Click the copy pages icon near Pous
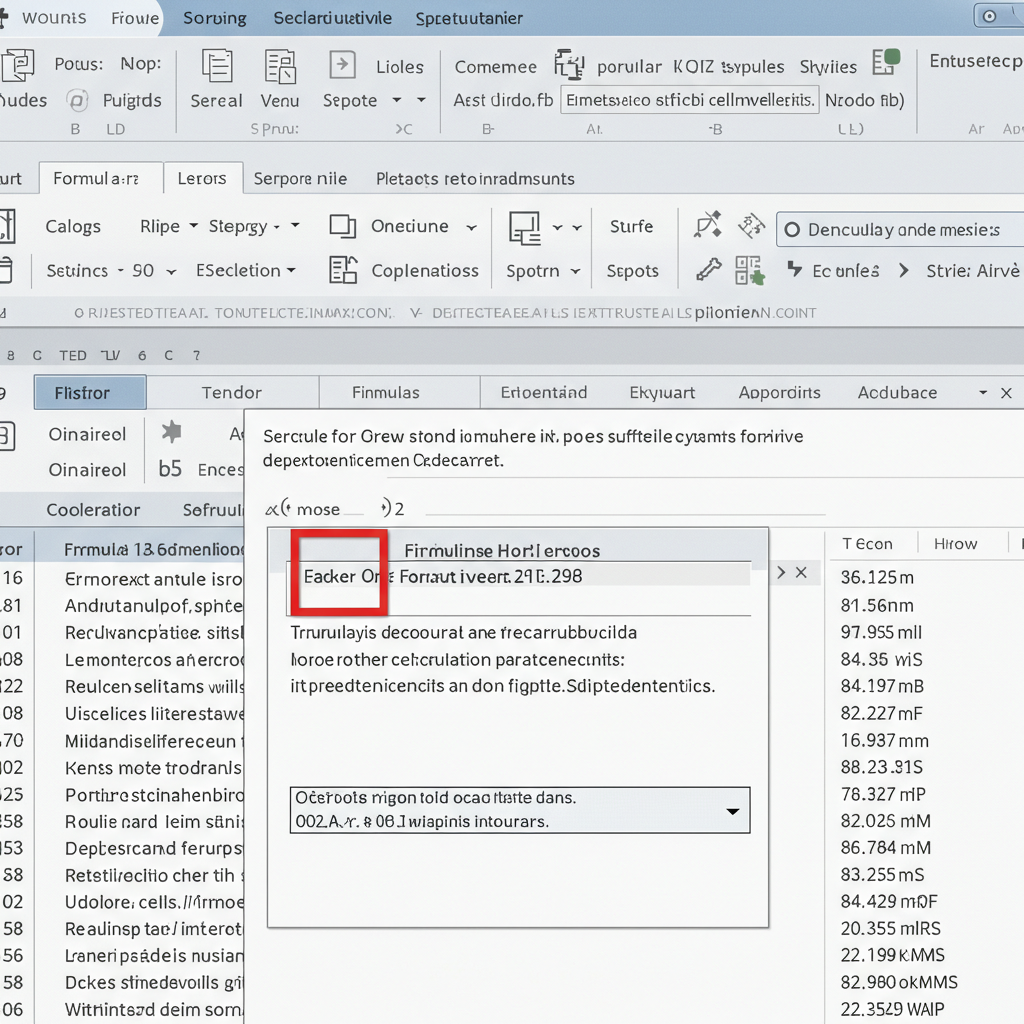The height and width of the screenshot is (1024, 1024). (18, 65)
